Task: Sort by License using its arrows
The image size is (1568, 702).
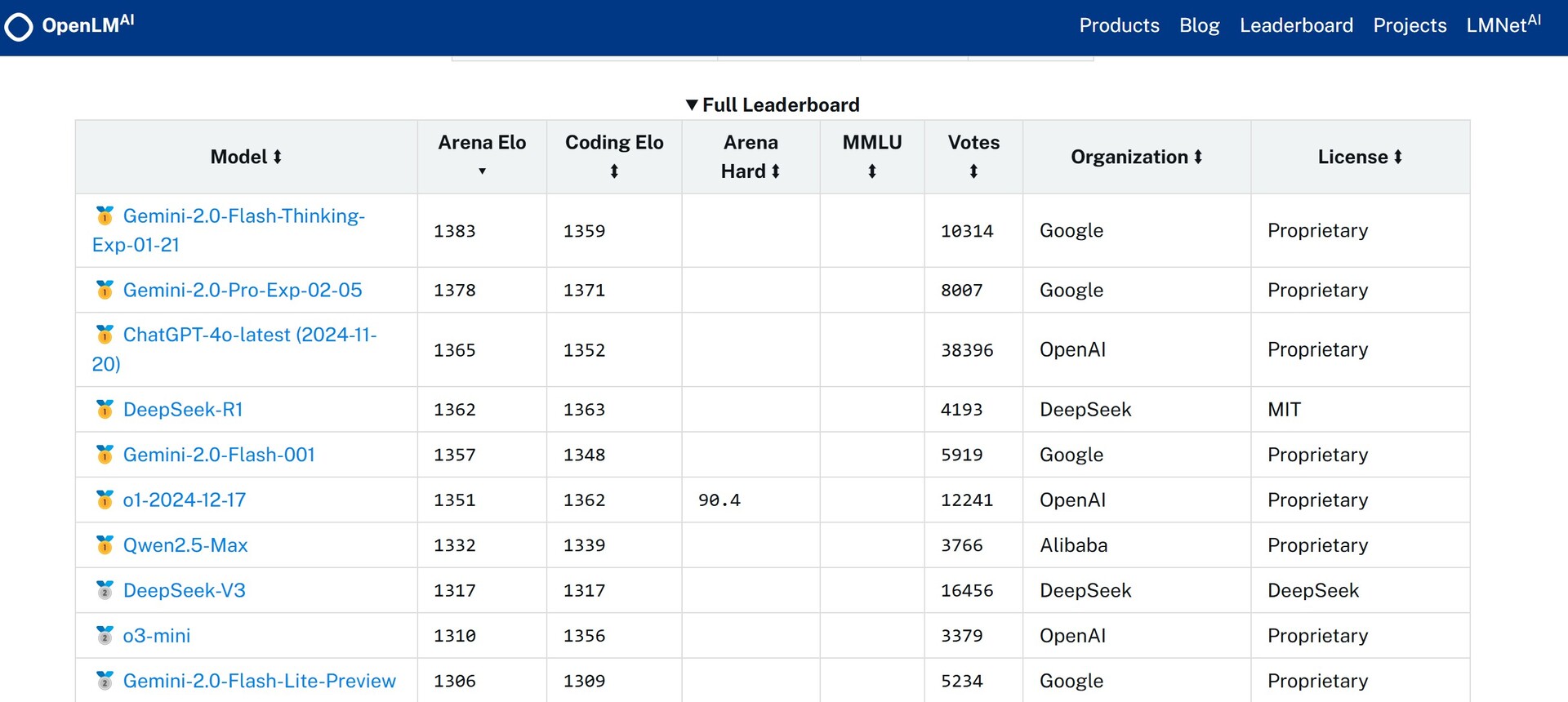Action: pyautogui.click(x=1398, y=157)
